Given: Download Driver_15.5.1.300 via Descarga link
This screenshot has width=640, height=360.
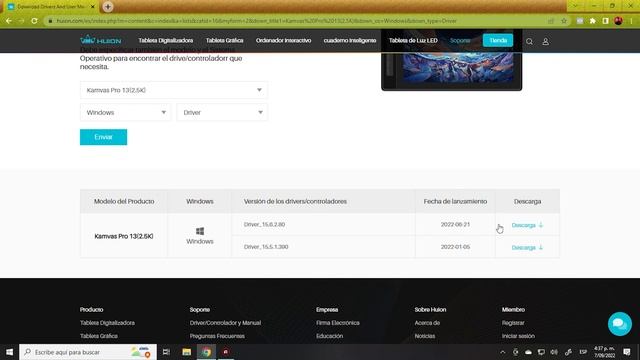Looking at the screenshot, I should (527, 247).
